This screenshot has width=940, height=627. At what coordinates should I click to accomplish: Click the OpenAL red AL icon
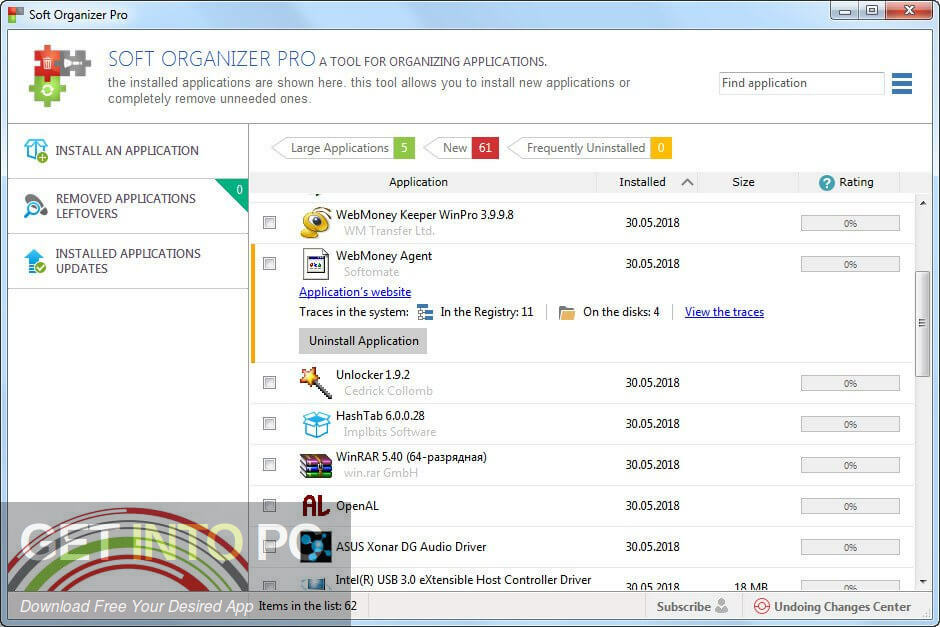[316, 506]
